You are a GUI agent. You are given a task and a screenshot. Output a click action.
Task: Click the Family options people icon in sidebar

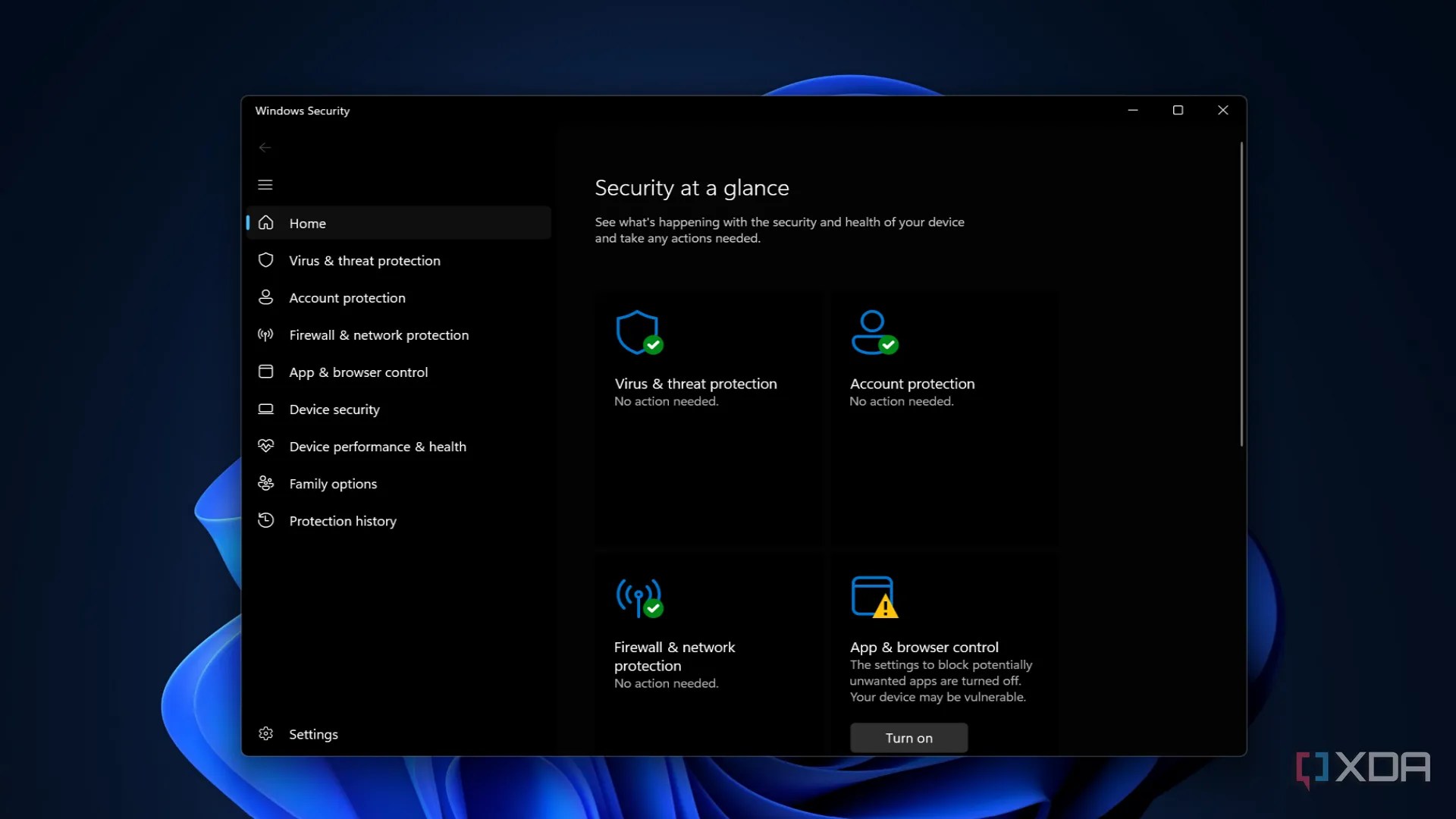pos(265,483)
